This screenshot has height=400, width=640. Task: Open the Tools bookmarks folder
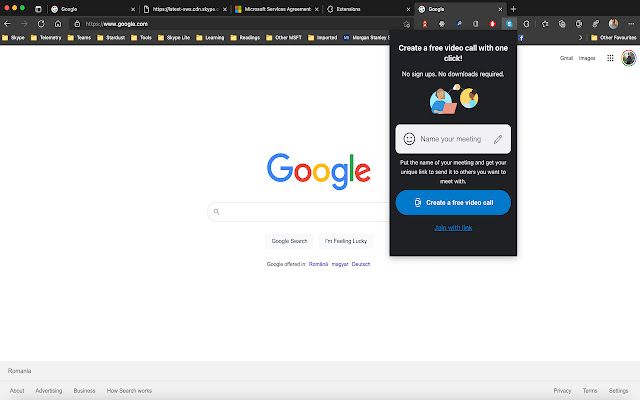pyautogui.click(x=141, y=38)
